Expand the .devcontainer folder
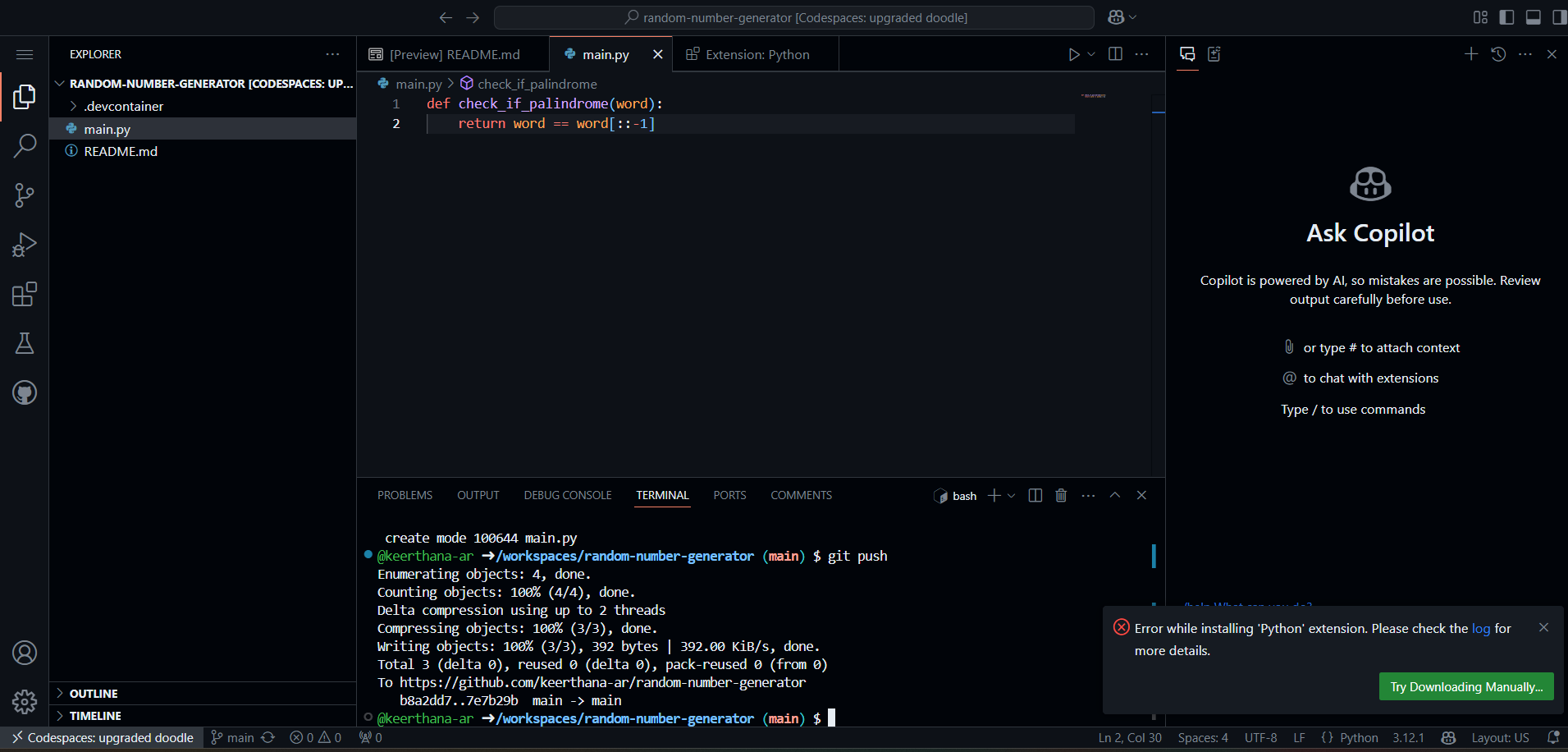Viewport: 1568px width, 752px height. point(73,106)
